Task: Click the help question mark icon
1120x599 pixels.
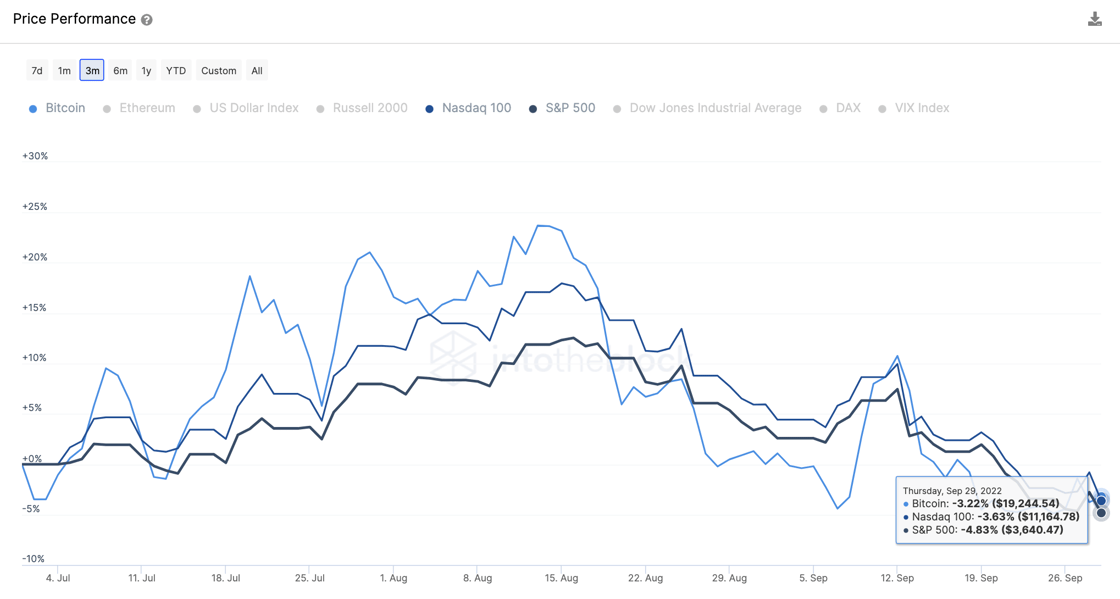Action: [147, 20]
